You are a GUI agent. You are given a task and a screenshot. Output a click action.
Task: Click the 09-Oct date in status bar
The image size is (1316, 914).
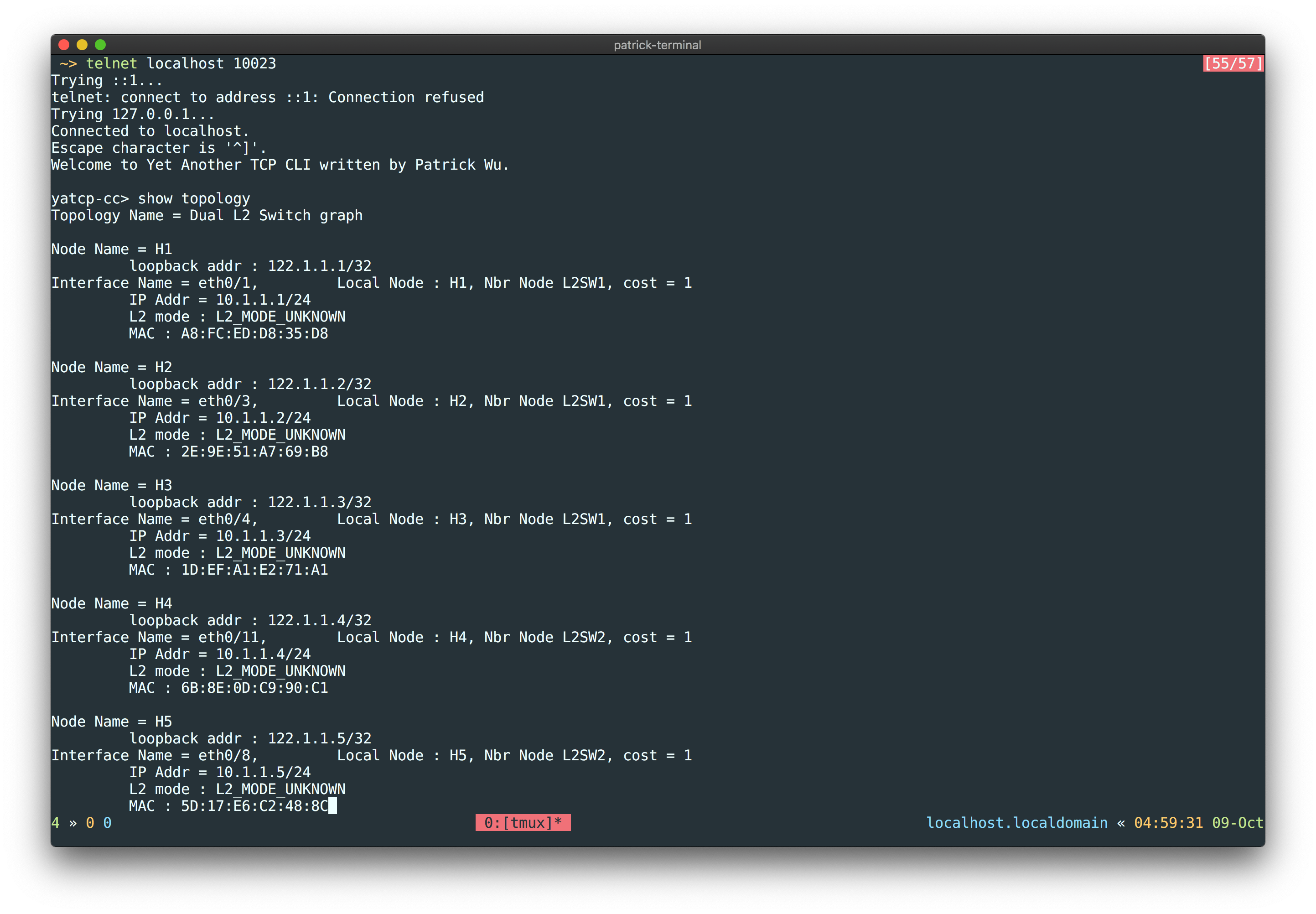[1238, 823]
